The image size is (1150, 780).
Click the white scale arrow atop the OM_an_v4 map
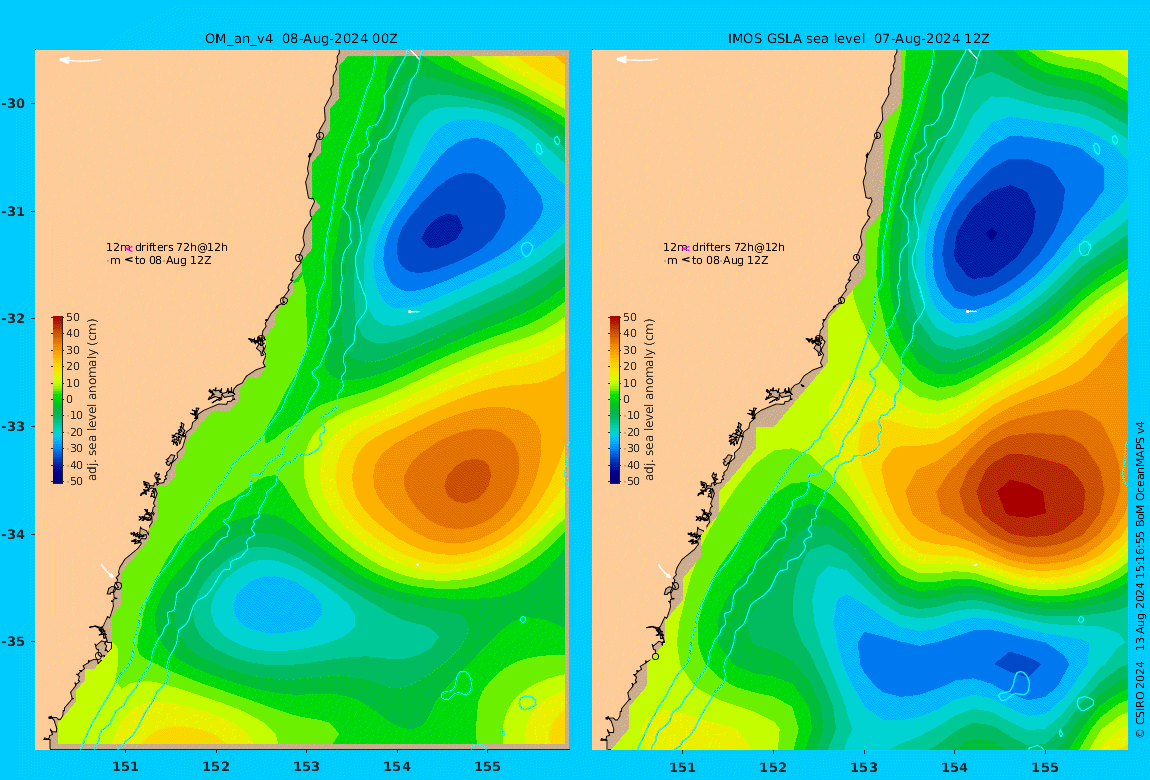coord(80,60)
